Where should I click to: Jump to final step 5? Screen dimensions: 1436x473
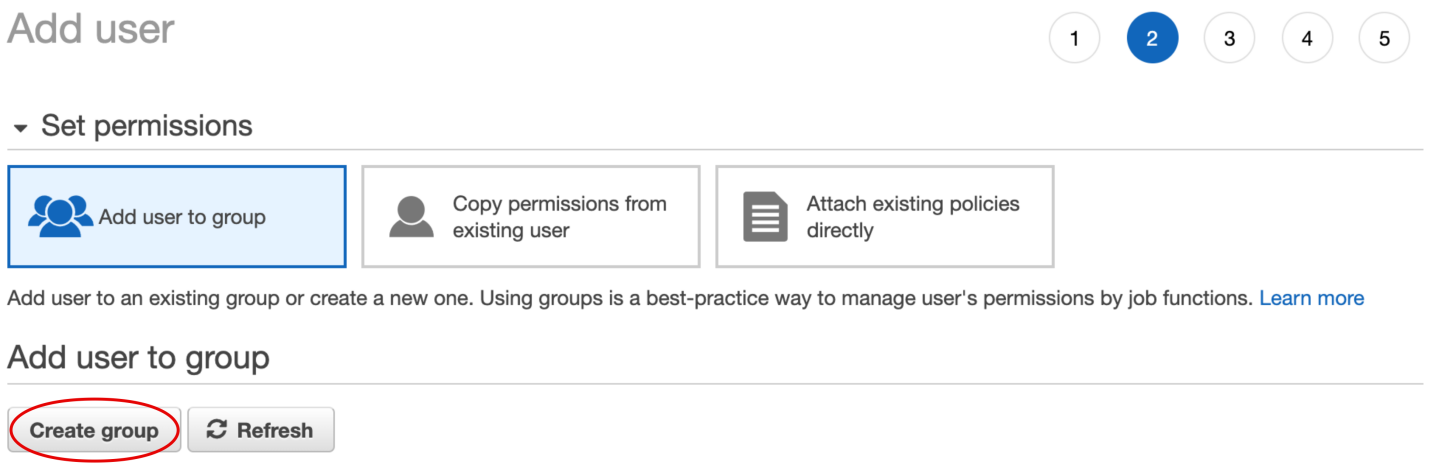pos(1384,38)
